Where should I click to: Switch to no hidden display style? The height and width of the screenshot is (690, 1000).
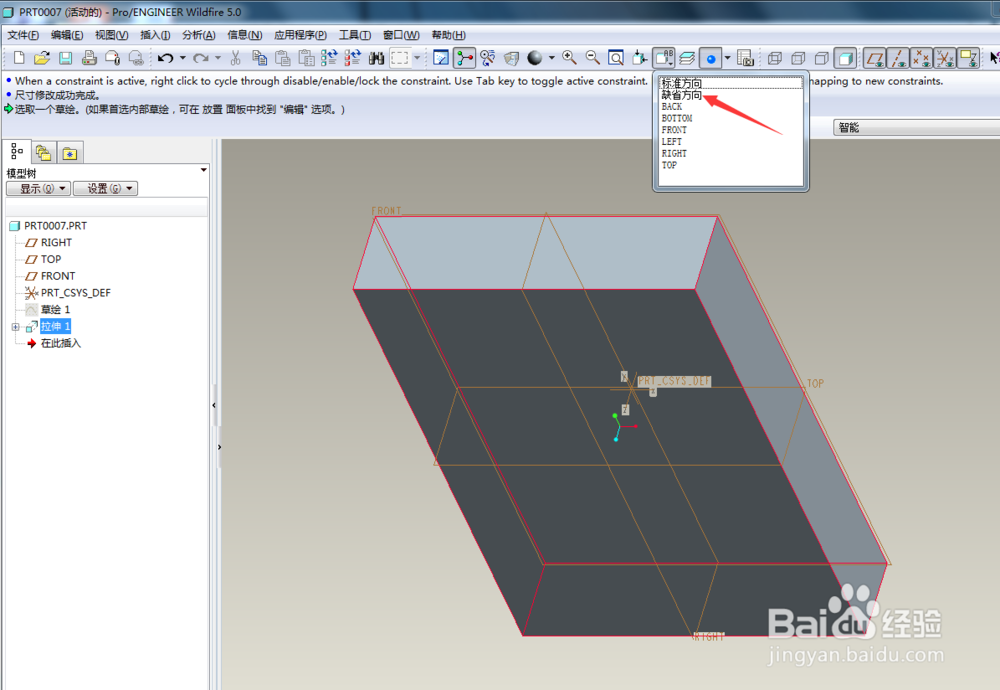(821, 59)
